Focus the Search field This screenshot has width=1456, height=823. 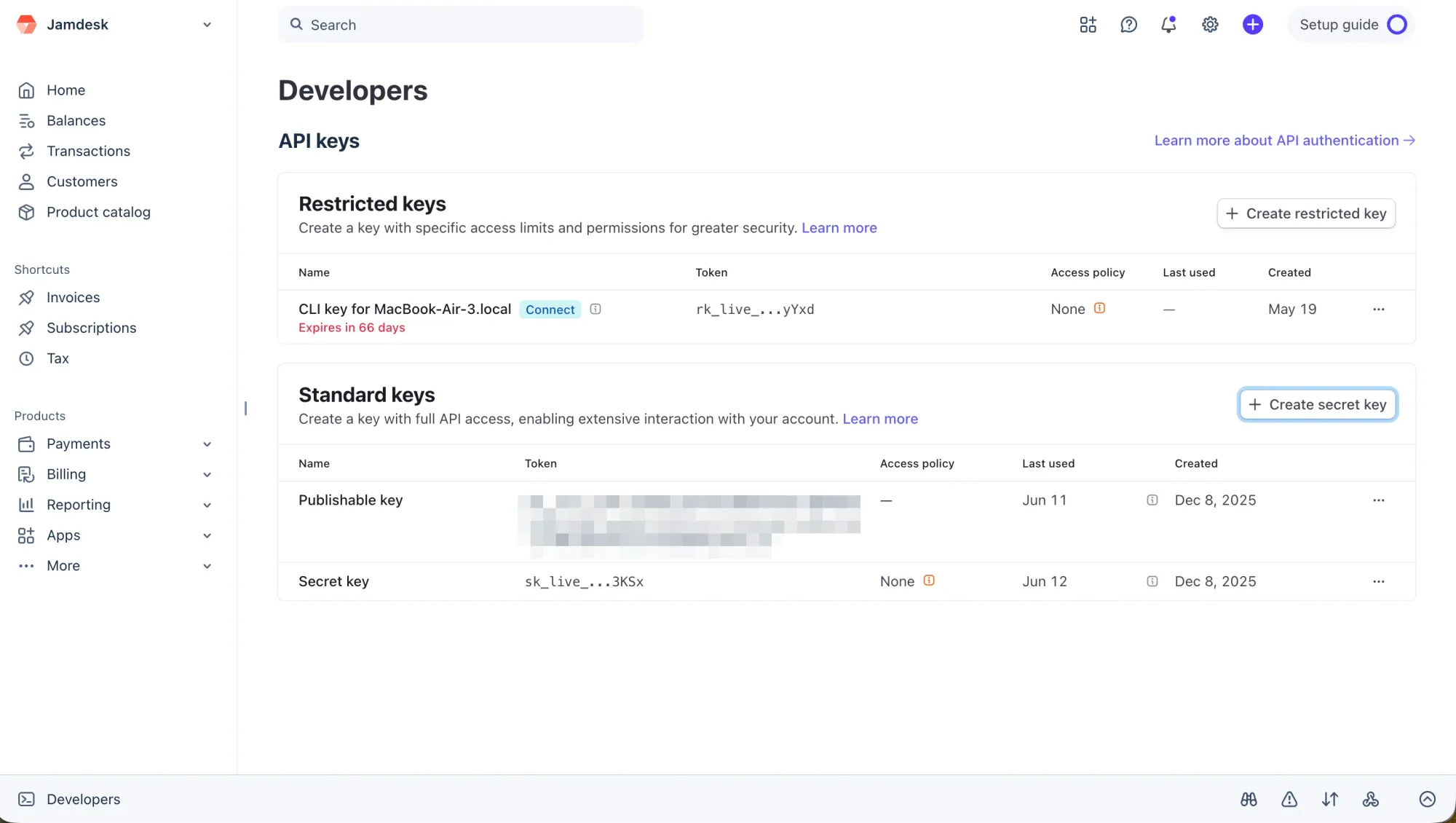coord(461,25)
